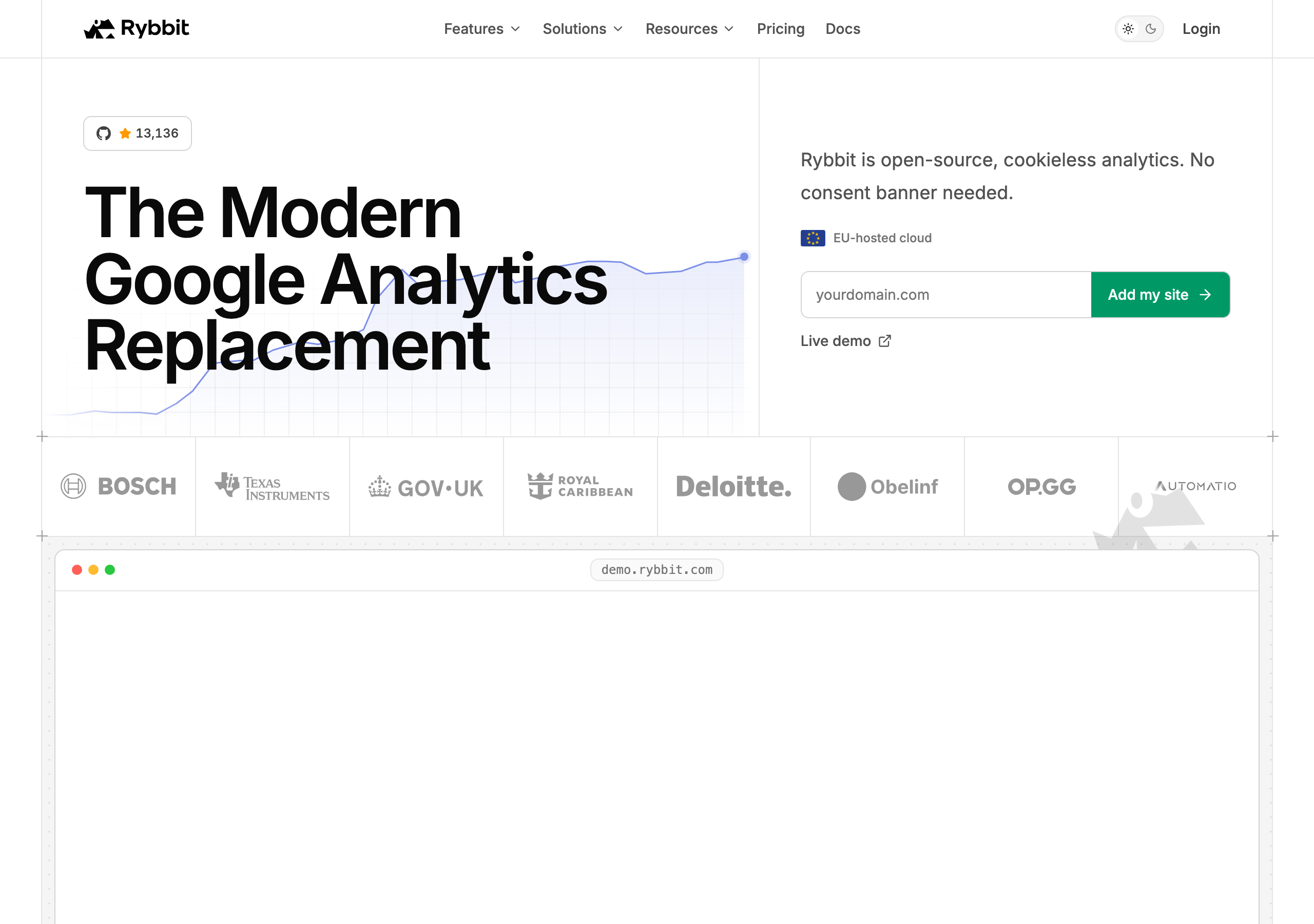
Task: Expand the Solutions dropdown menu
Action: [x=583, y=29]
